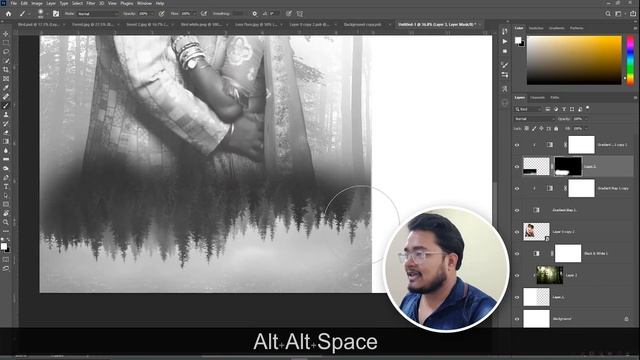Open the File menu
640x360 pixels.
point(13,3)
